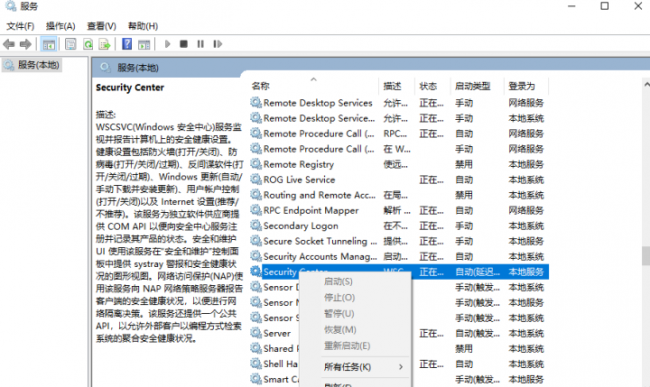The width and height of the screenshot is (650, 387).
Task: Click the gear icon of RPC Endpoint Mapper
Action: (256, 210)
